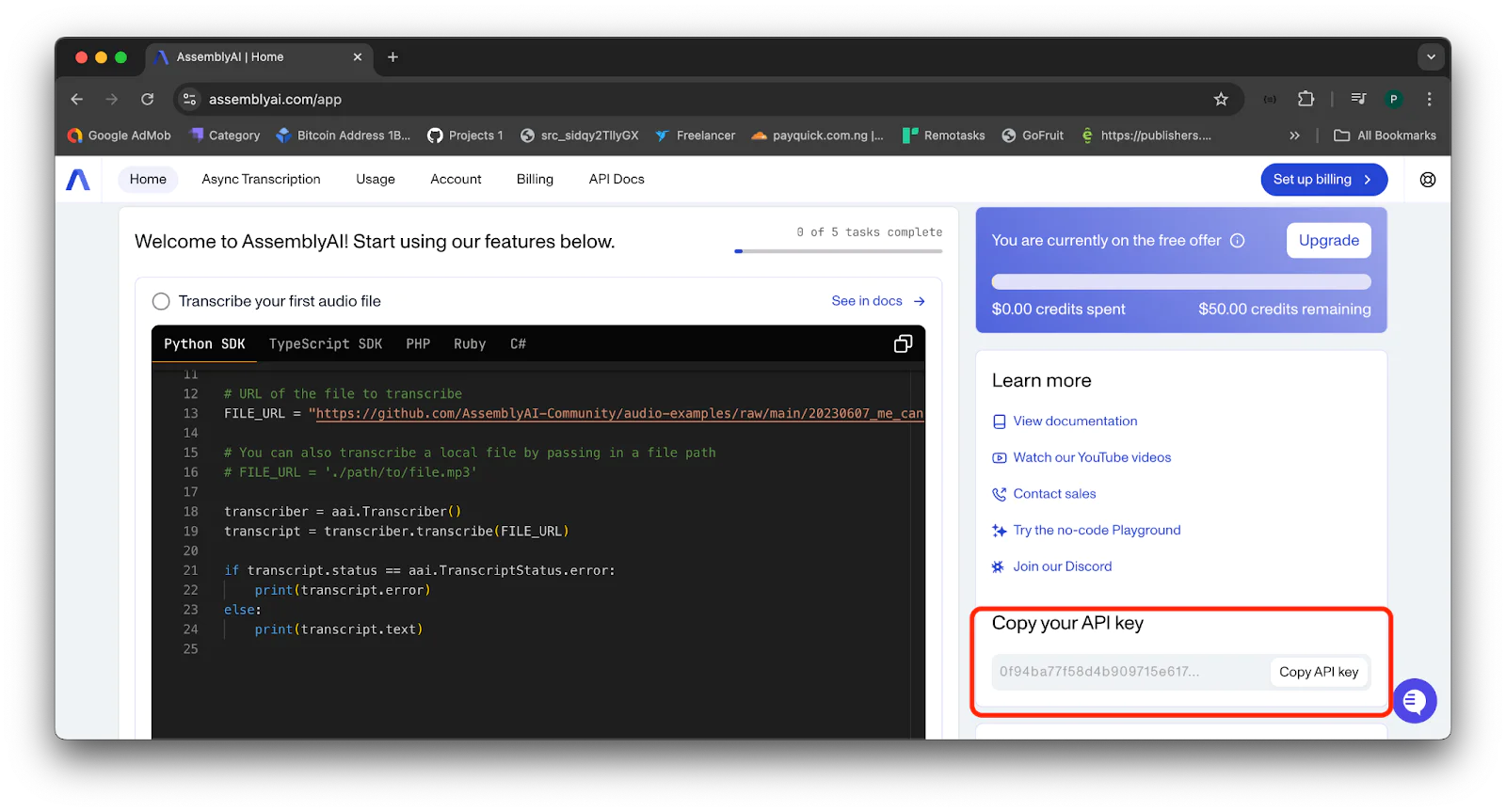Follow the See in docs link
Image resolution: width=1506 pixels, height=812 pixels.
coord(878,301)
